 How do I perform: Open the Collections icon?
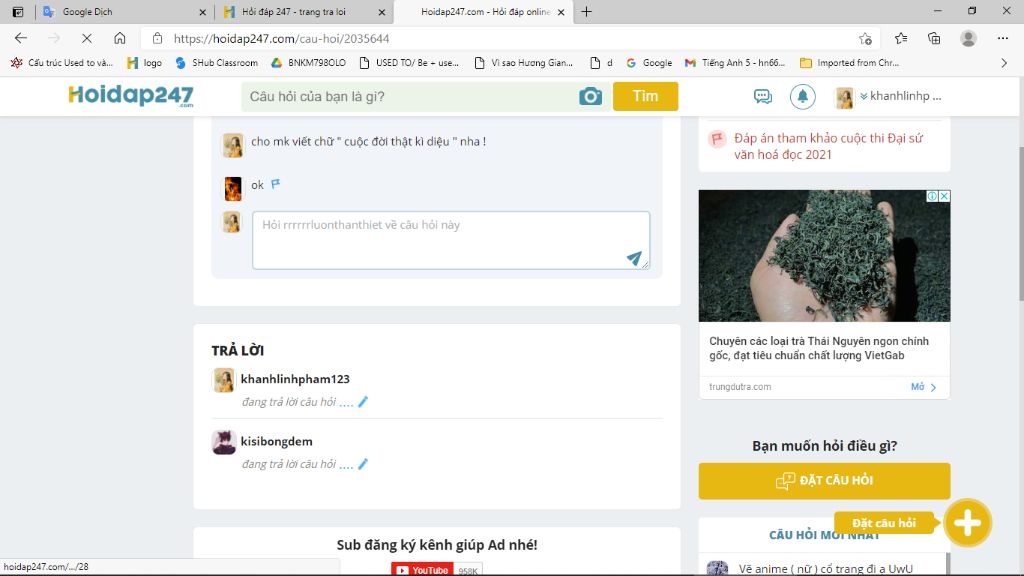pyautogui.click(x=934, y=39)
